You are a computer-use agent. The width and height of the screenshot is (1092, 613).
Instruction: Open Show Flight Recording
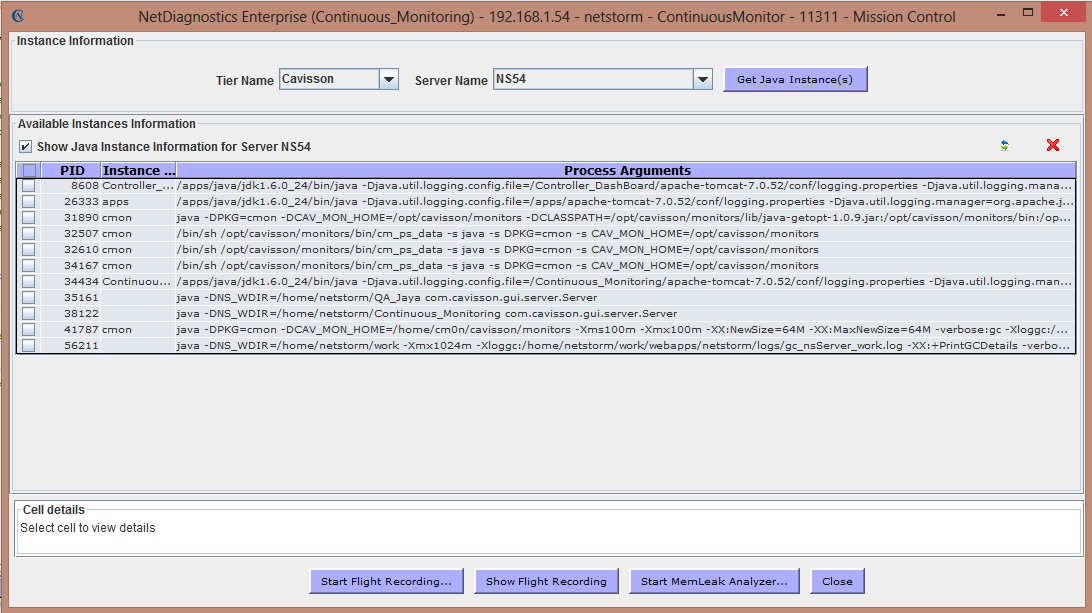(x=546, y=582)
